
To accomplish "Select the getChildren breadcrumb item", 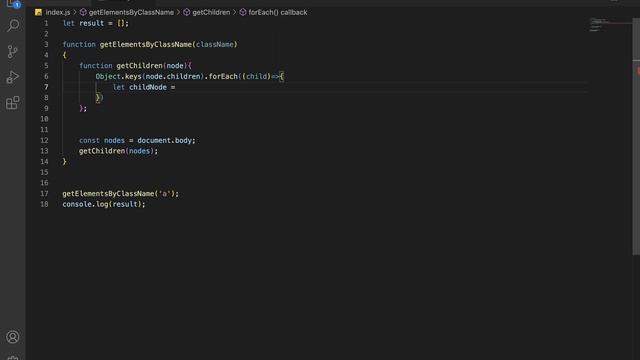I will click(x=211, y=12).
